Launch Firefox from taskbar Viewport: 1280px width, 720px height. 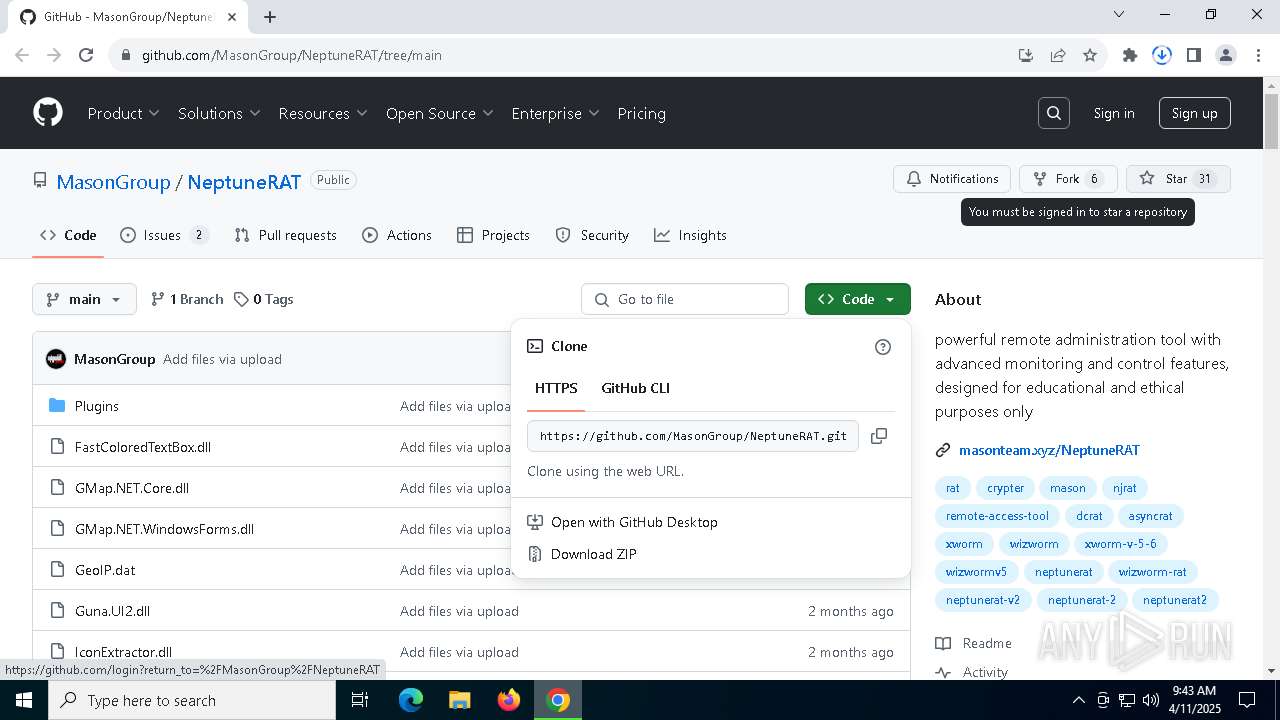(509, 700)
